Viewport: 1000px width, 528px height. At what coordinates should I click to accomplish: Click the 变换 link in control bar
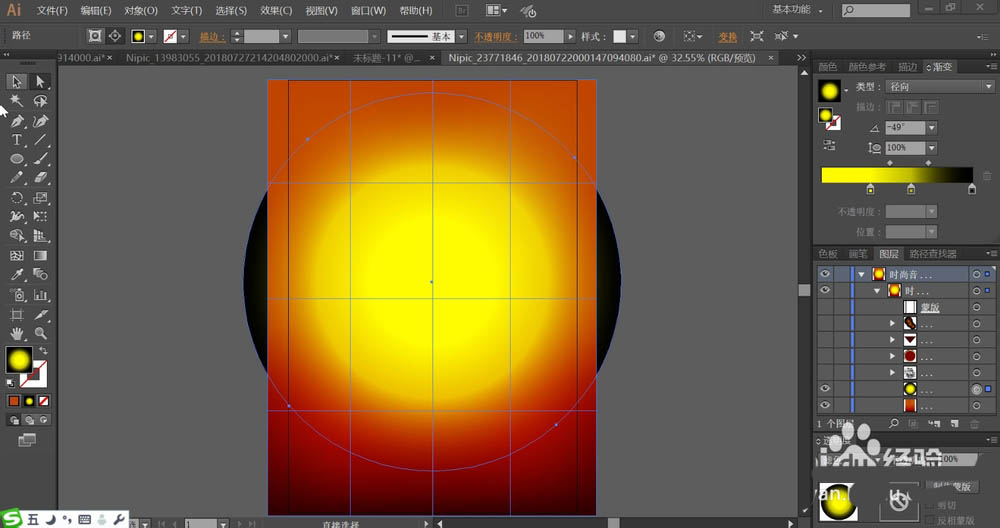(x=727, y=37)
